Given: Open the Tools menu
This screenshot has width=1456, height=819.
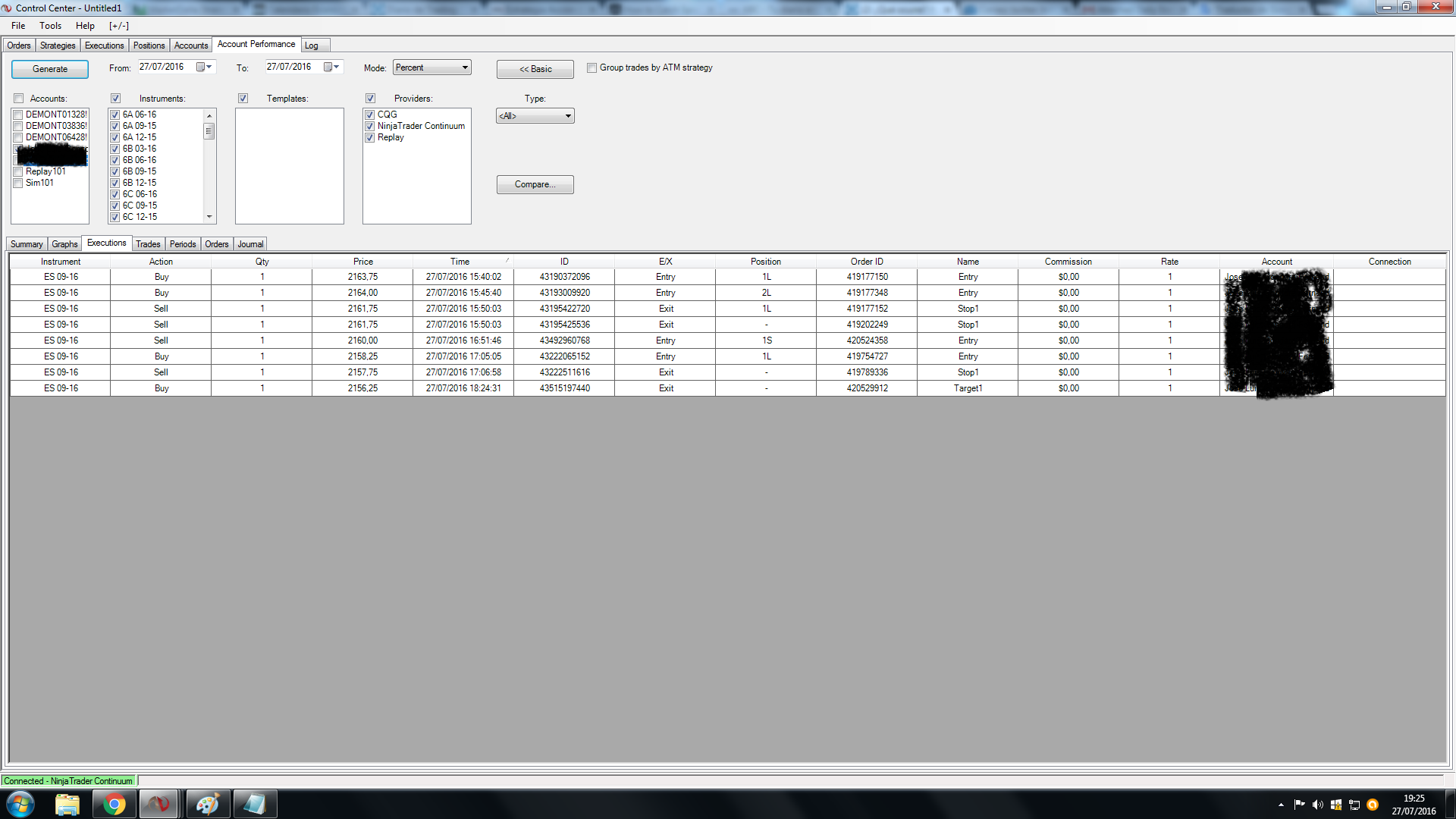Looking at the screenshot, I should point(51,26).
